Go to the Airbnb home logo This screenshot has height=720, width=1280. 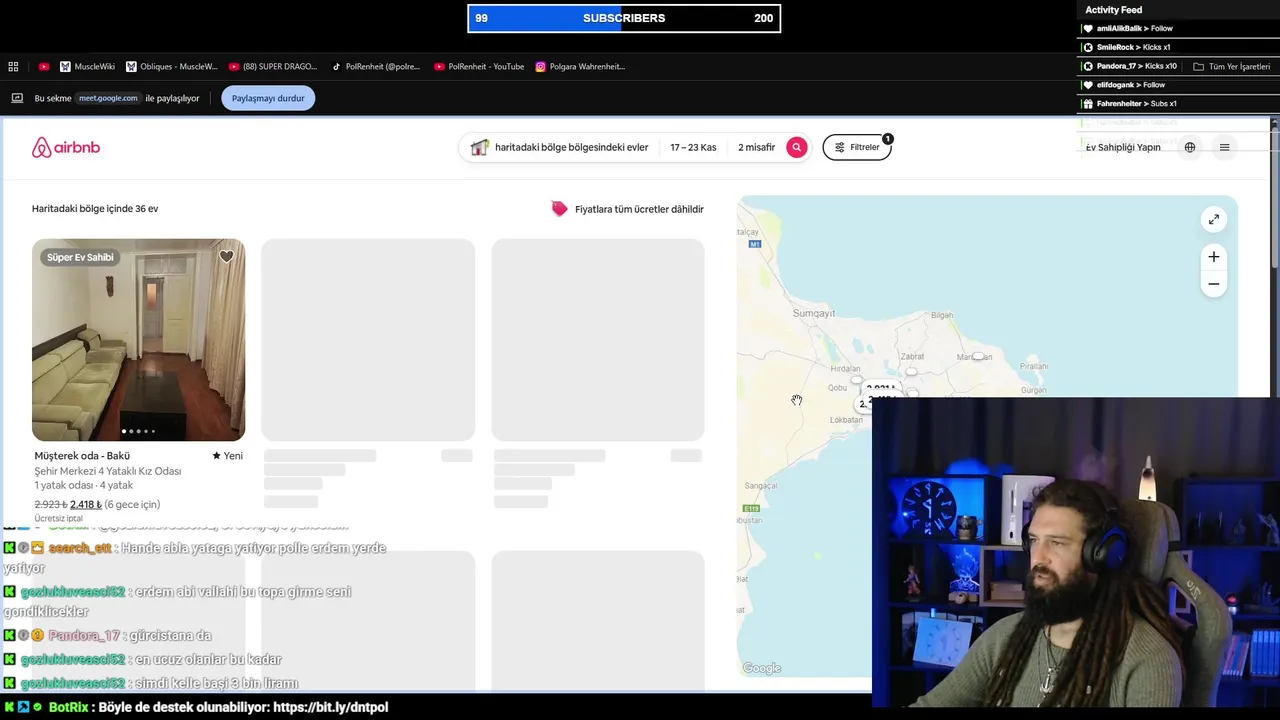click(66, 148)
